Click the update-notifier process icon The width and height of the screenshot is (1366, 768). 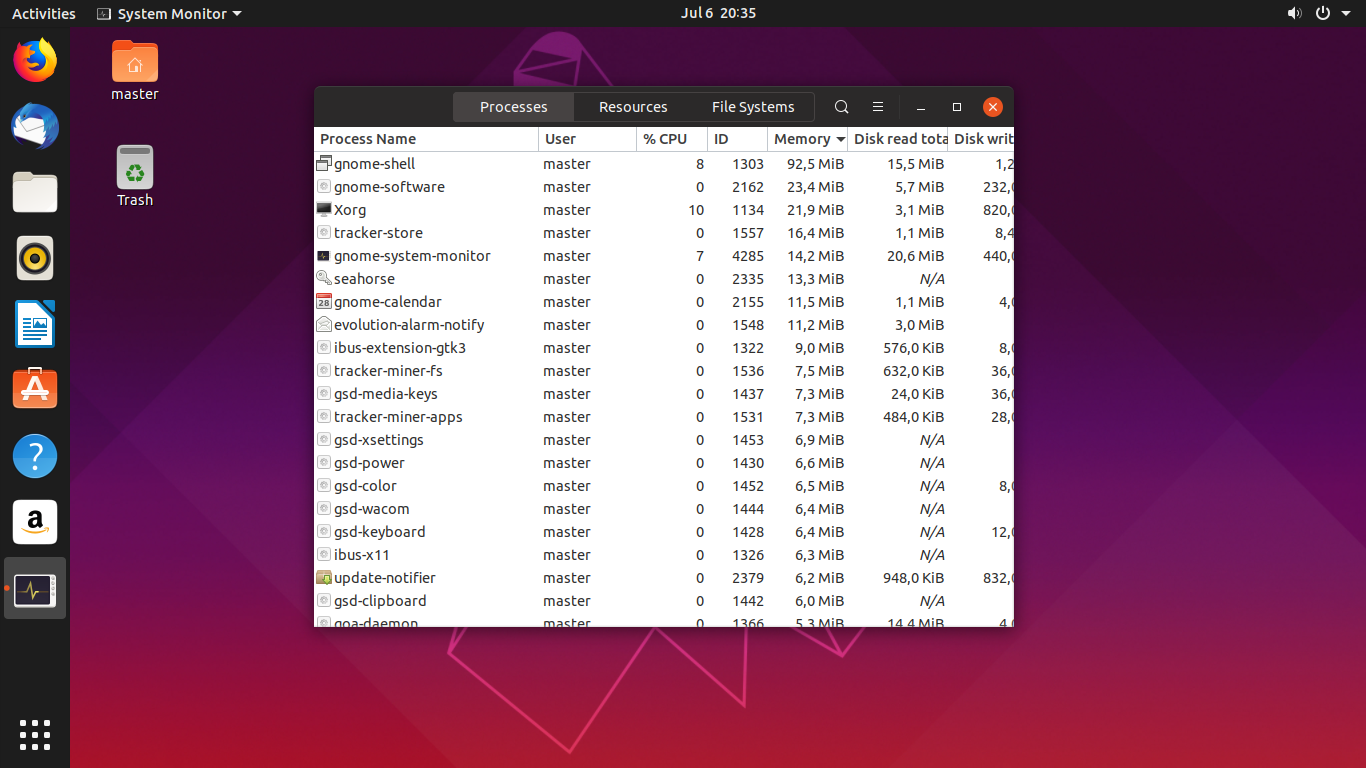tap(324, 578)
